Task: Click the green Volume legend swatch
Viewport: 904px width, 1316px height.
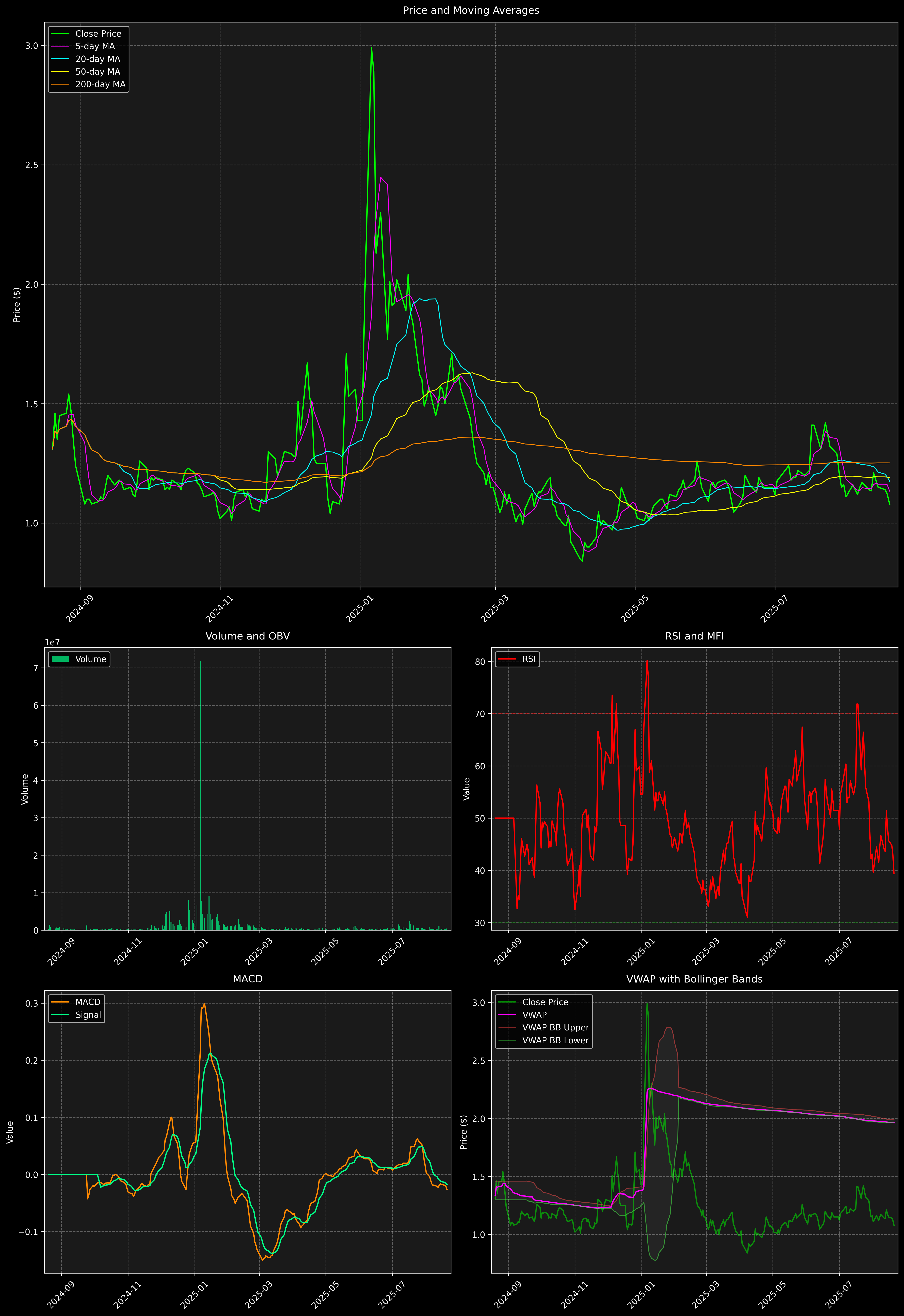Action: [x=60, y=659]
